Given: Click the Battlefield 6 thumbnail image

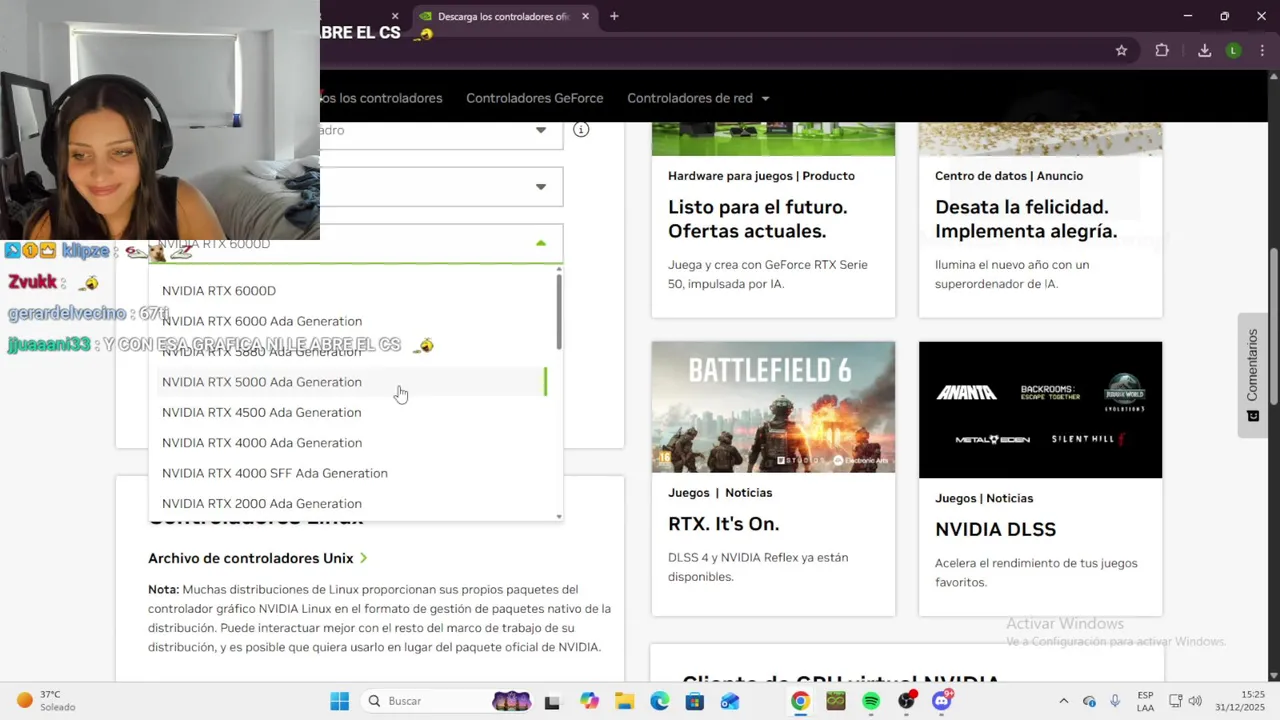Looking at the screenshot, I should click(773, 407).
